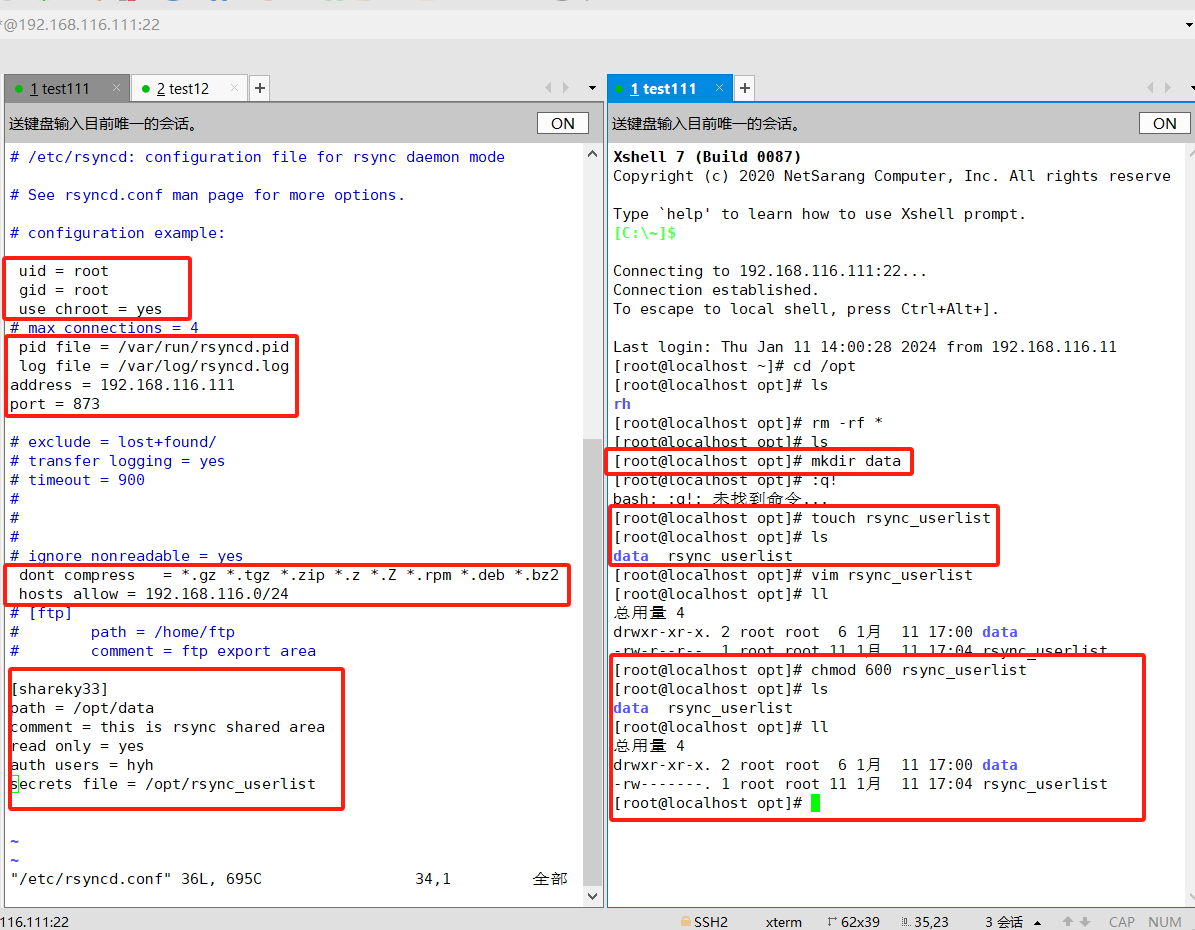Image resolution: width=1195 pixels, height=930 pixels.
Task: Click the xterm terminal type in status bar
Action: [x=783, y=922]
